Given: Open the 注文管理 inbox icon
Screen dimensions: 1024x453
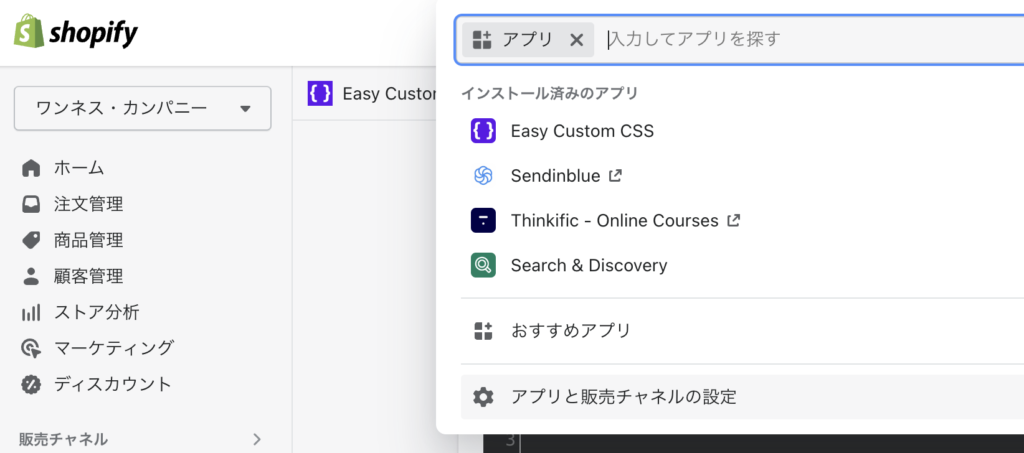Looking at the screenshot, I should [x=31, y=205].
